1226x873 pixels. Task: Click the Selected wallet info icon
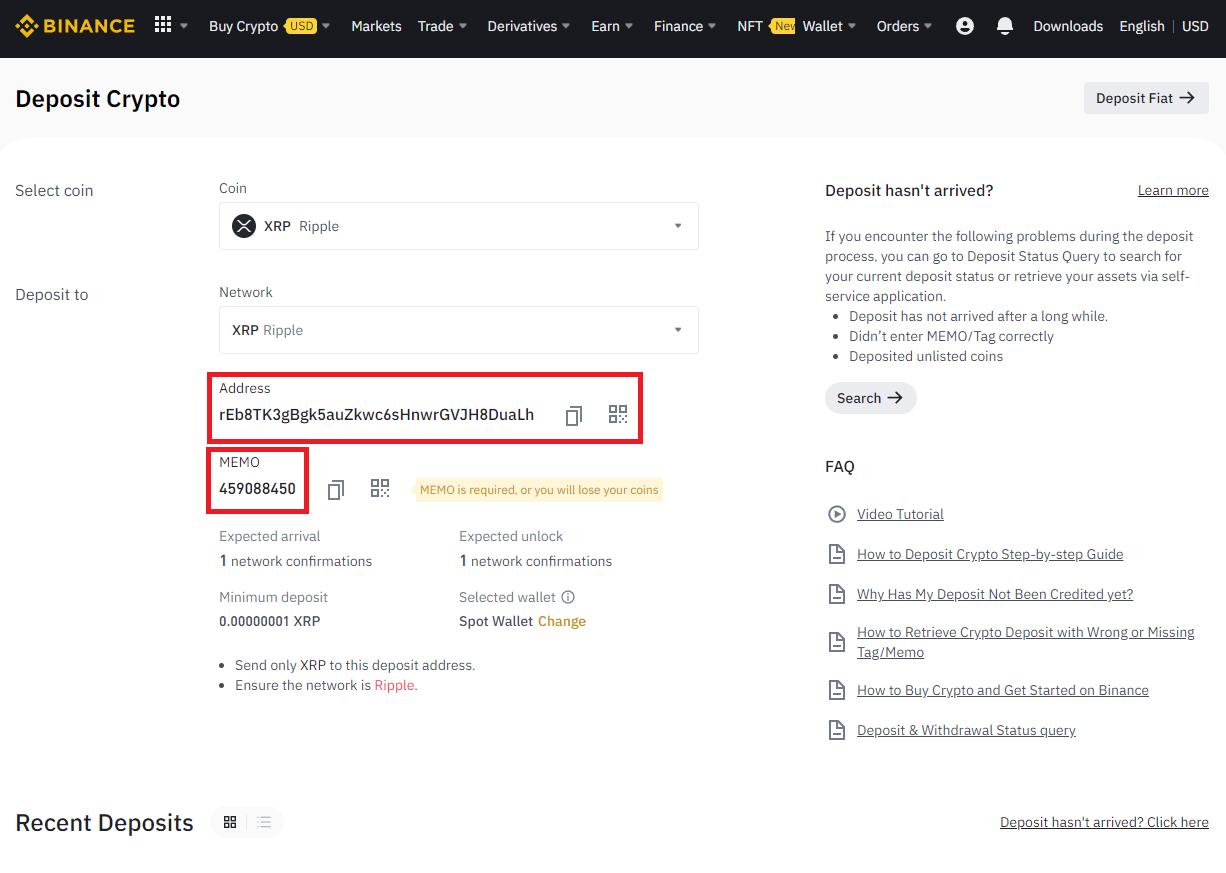[x=568, y=597]
